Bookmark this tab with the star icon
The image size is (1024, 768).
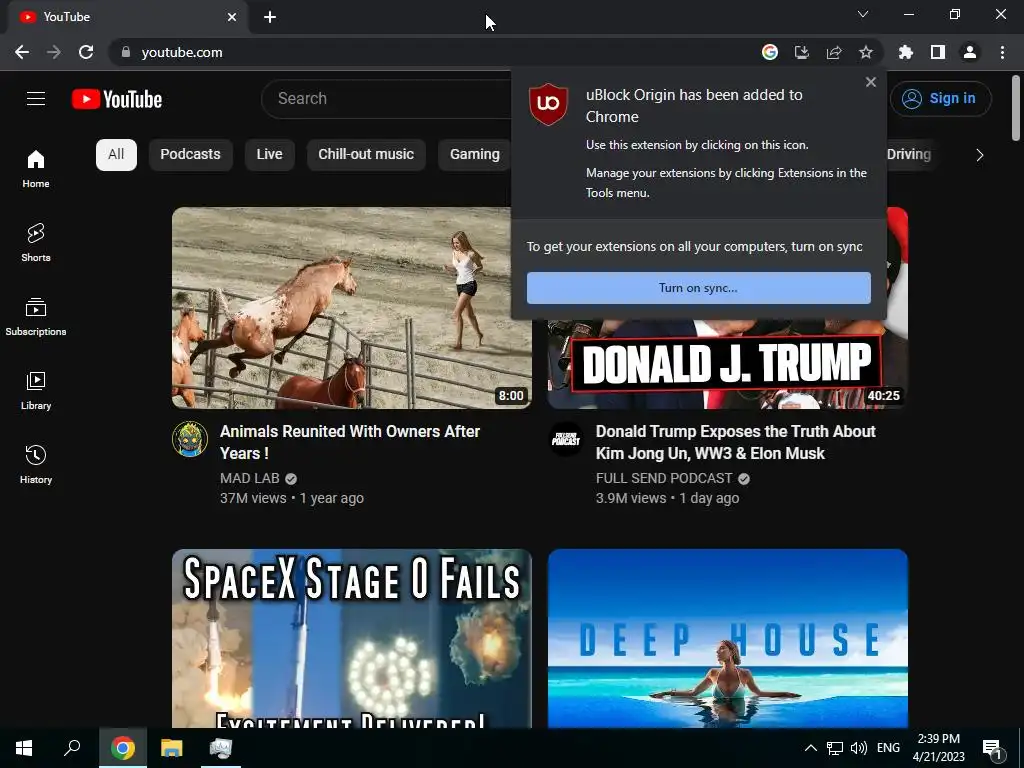[x=866, y=52]
